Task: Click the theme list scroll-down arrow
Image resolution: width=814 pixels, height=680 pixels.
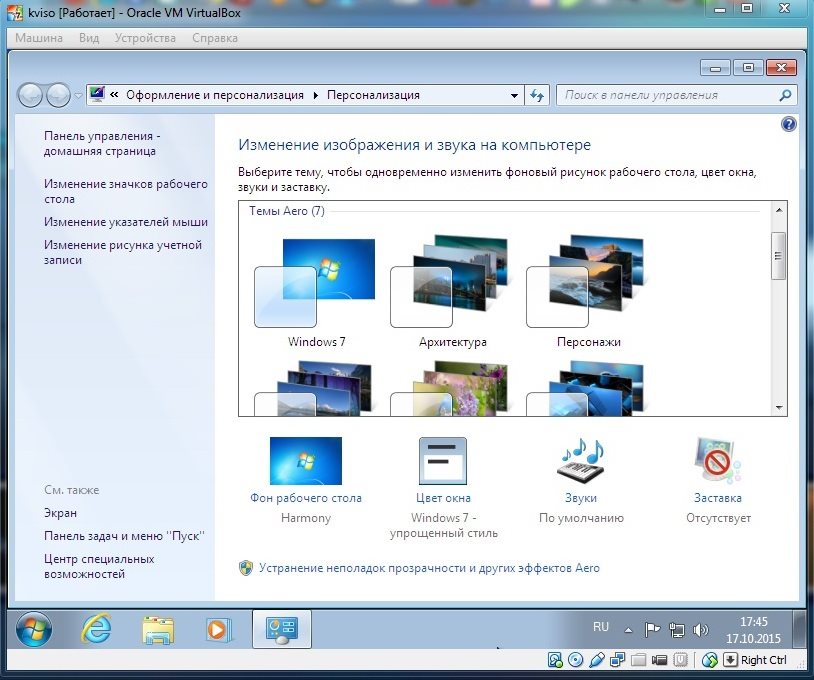Action: click(x=779, y=407)
